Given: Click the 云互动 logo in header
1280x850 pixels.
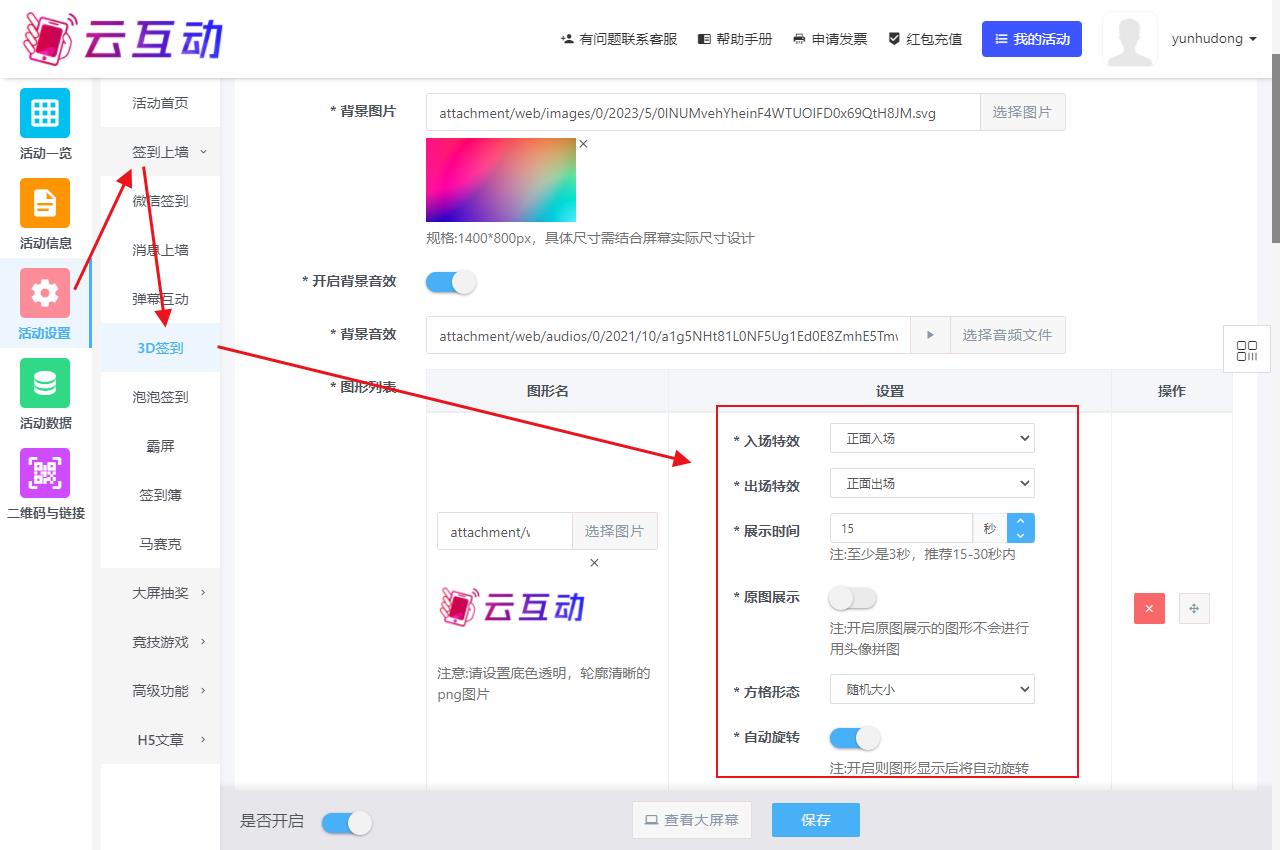Looking at the screenshot, I should 122,39.
